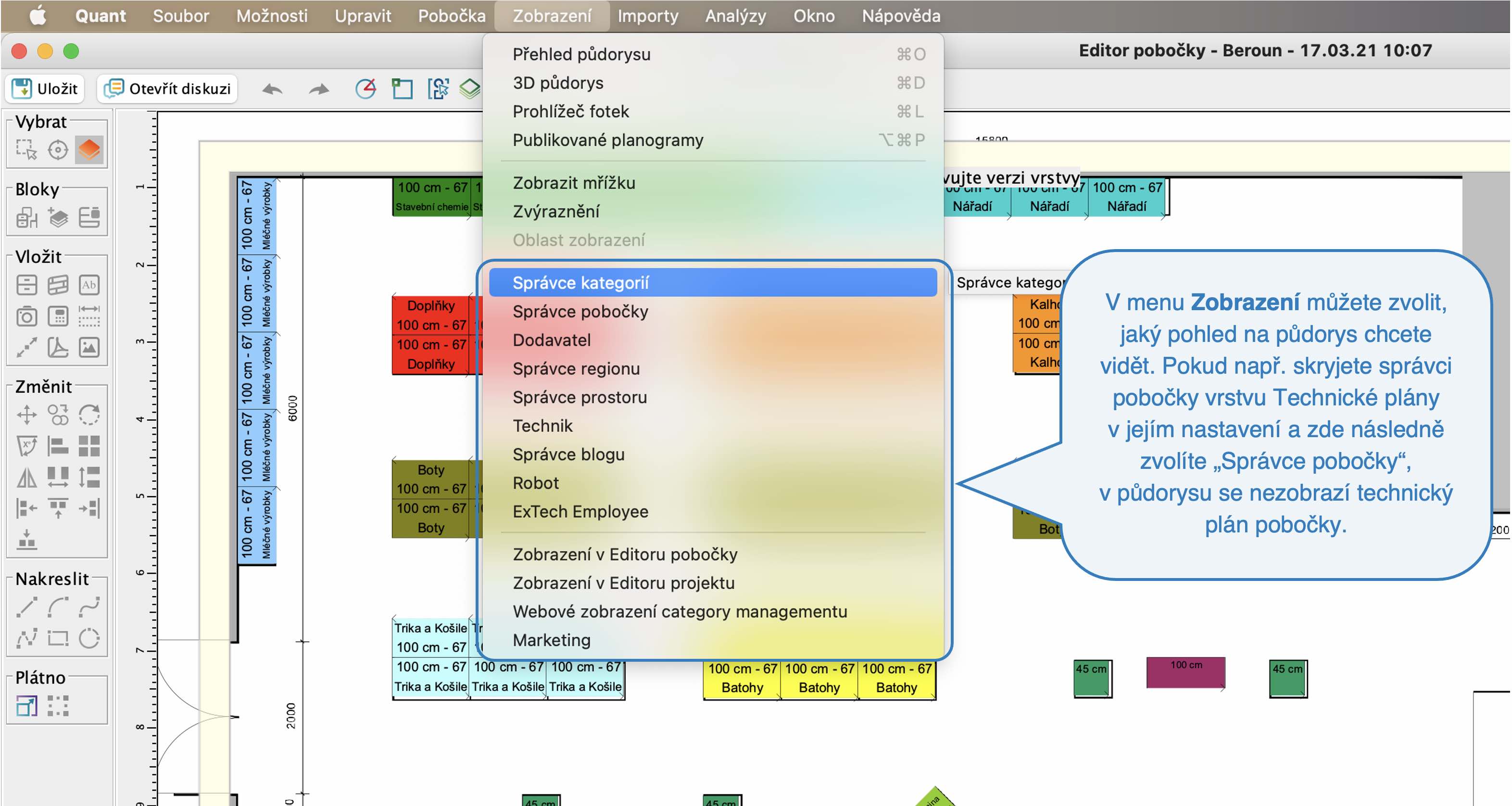Click the rotate-by-angle icon under Změnit
The width and height of the screenshot is (1512, 806).
(26, 446)
